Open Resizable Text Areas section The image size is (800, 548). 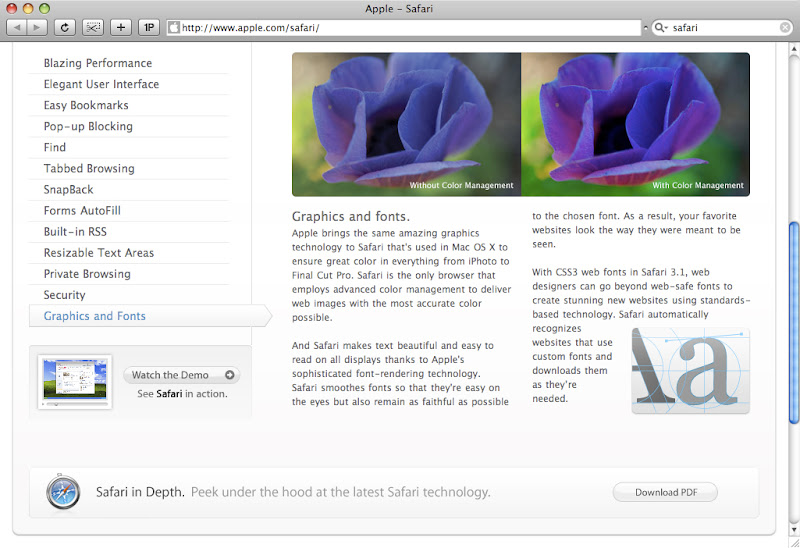pos(99,253)
